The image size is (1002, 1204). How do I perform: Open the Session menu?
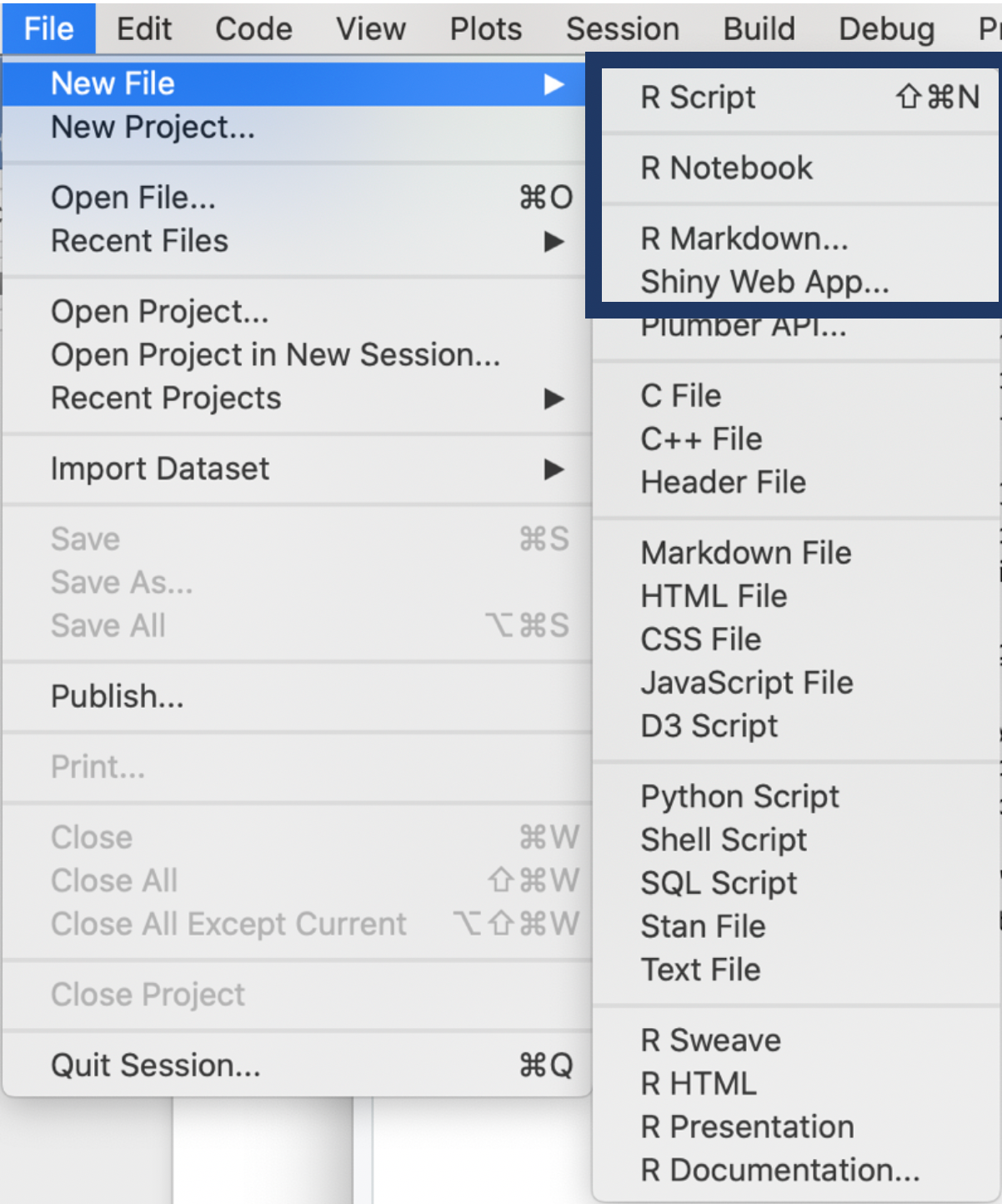(x=622, y=29)
